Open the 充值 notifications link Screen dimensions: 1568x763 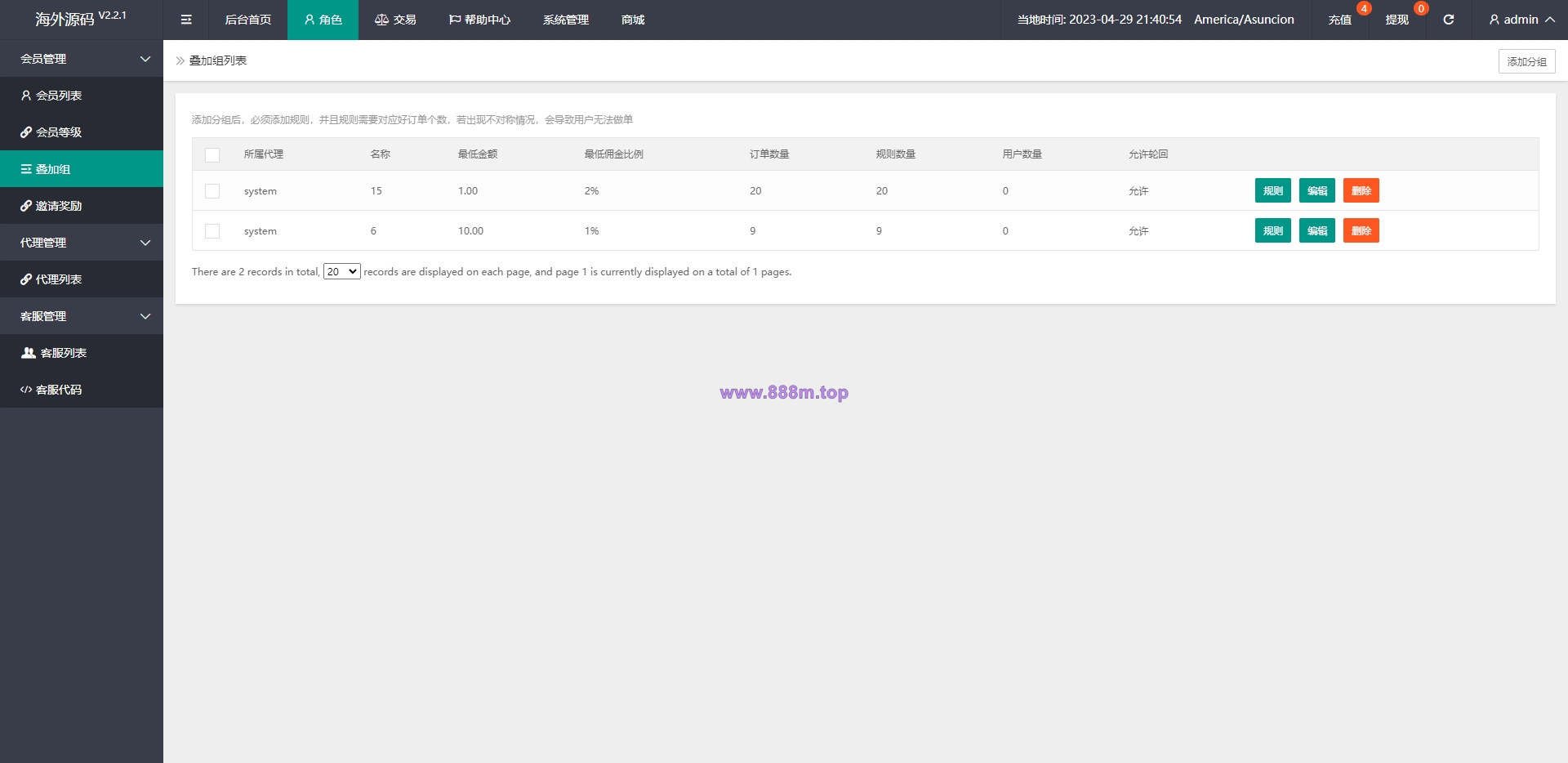(1339, 20)
